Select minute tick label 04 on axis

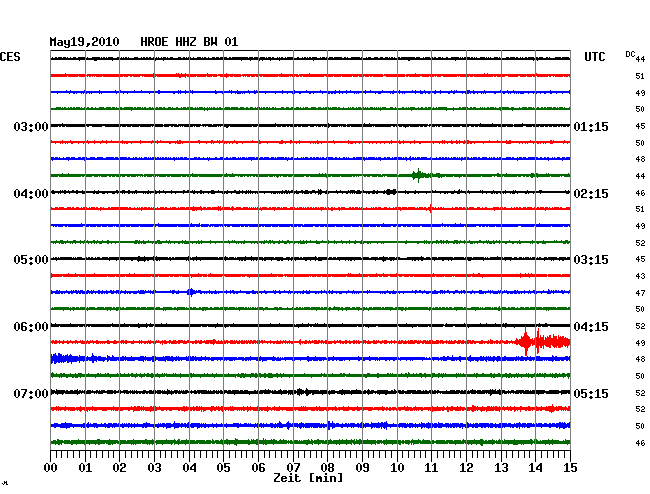pos(189,467)
